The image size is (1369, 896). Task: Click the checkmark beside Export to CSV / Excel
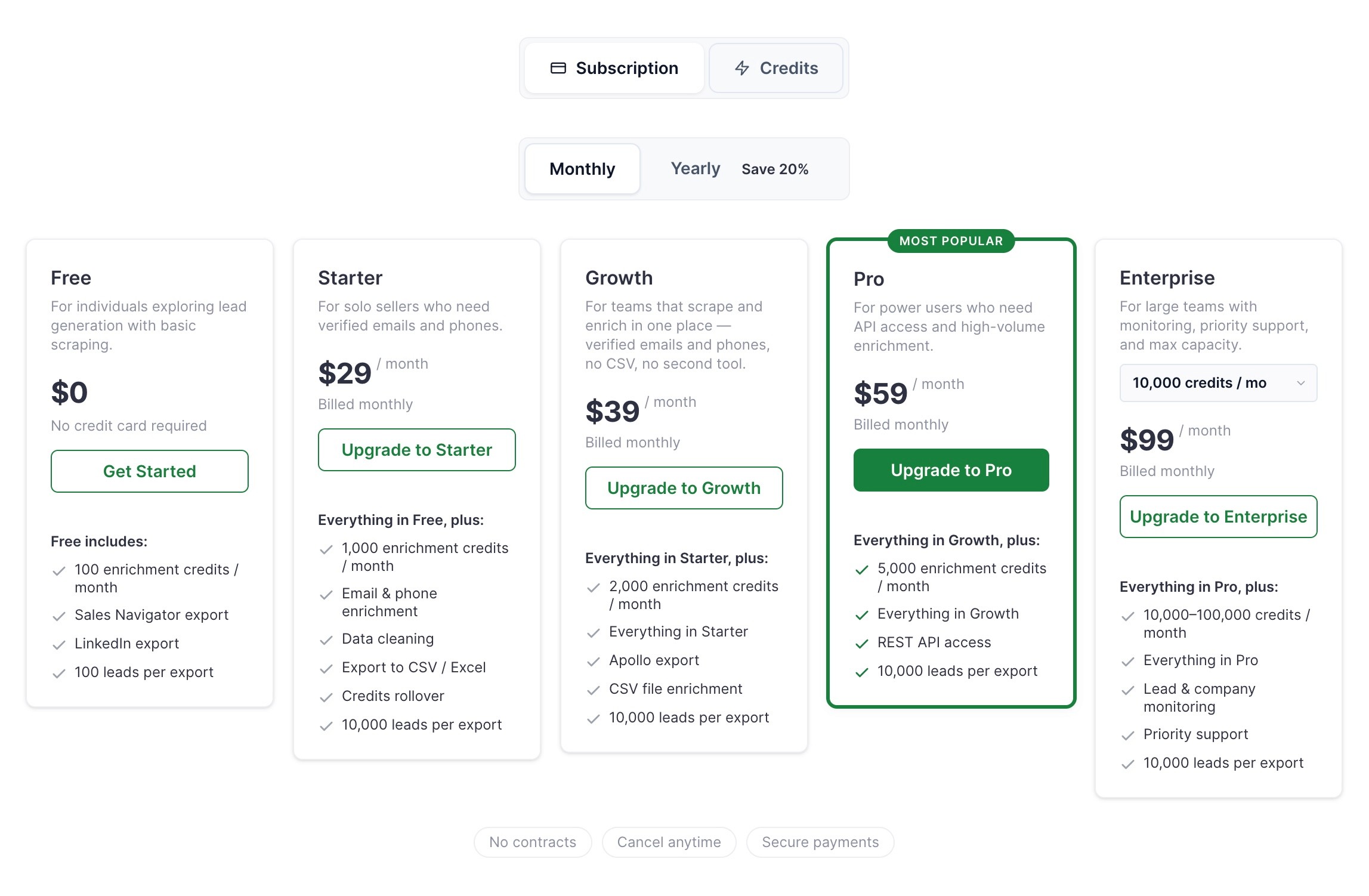tap(326, 669)
